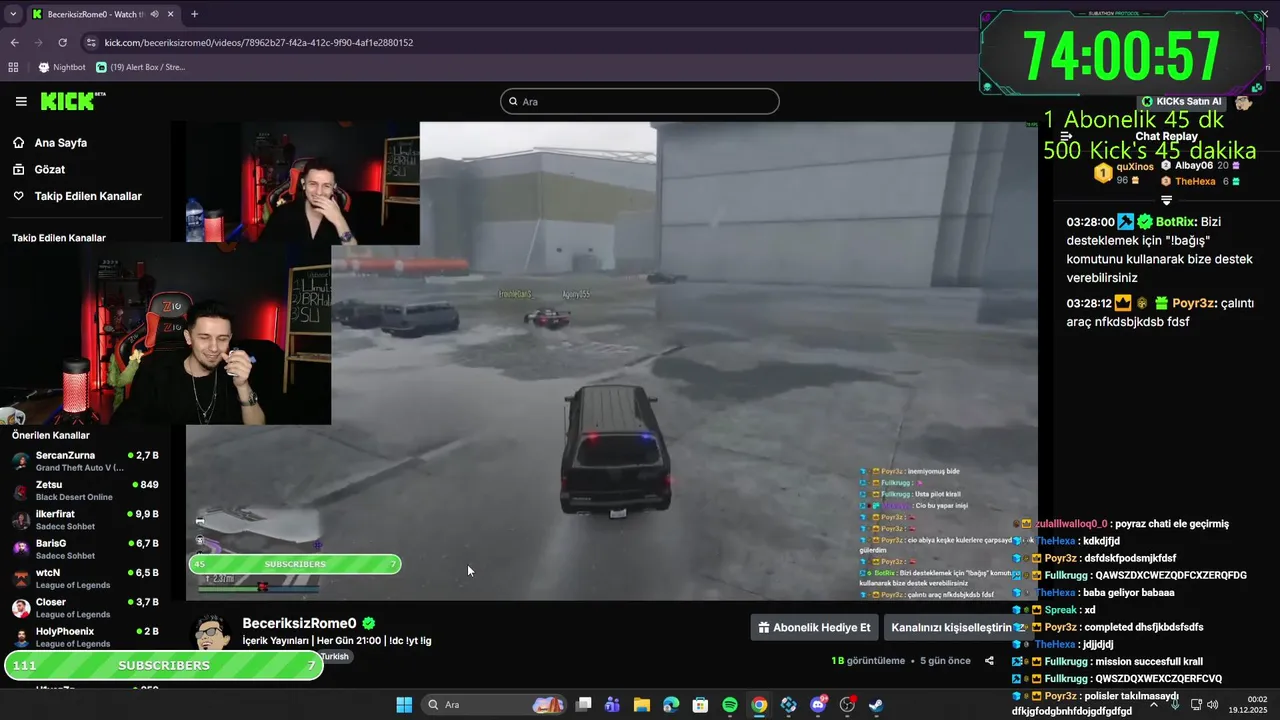The image size is (1280, 720).
Task: Go back with the browser back arrow
Action: click(x=14, y=43)
